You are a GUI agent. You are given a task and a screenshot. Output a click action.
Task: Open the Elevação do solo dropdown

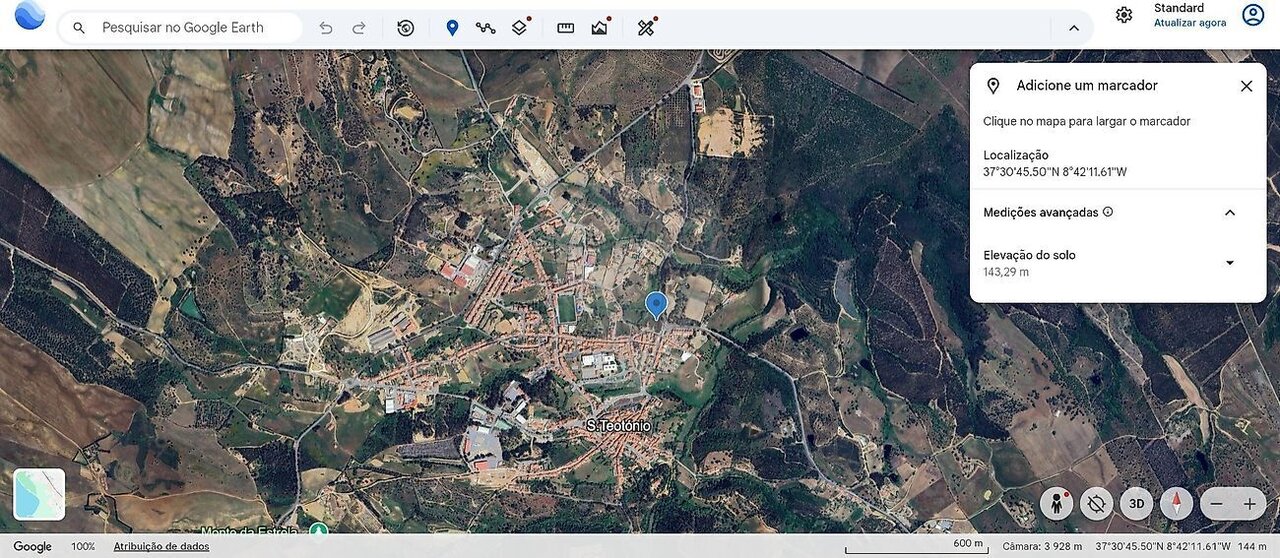(x=1230, y=263)
